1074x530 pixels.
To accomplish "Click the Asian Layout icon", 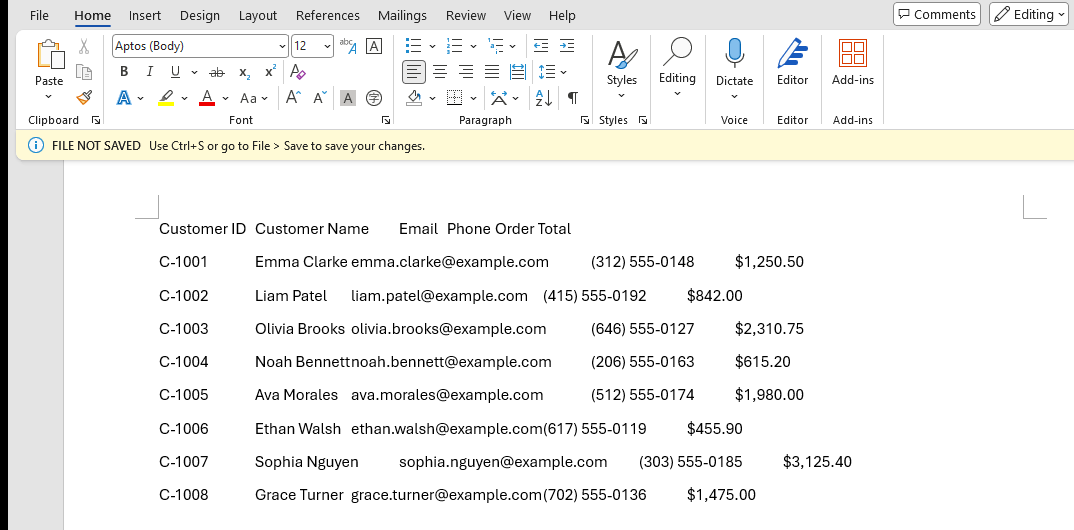I will click(x=499, y=98).
